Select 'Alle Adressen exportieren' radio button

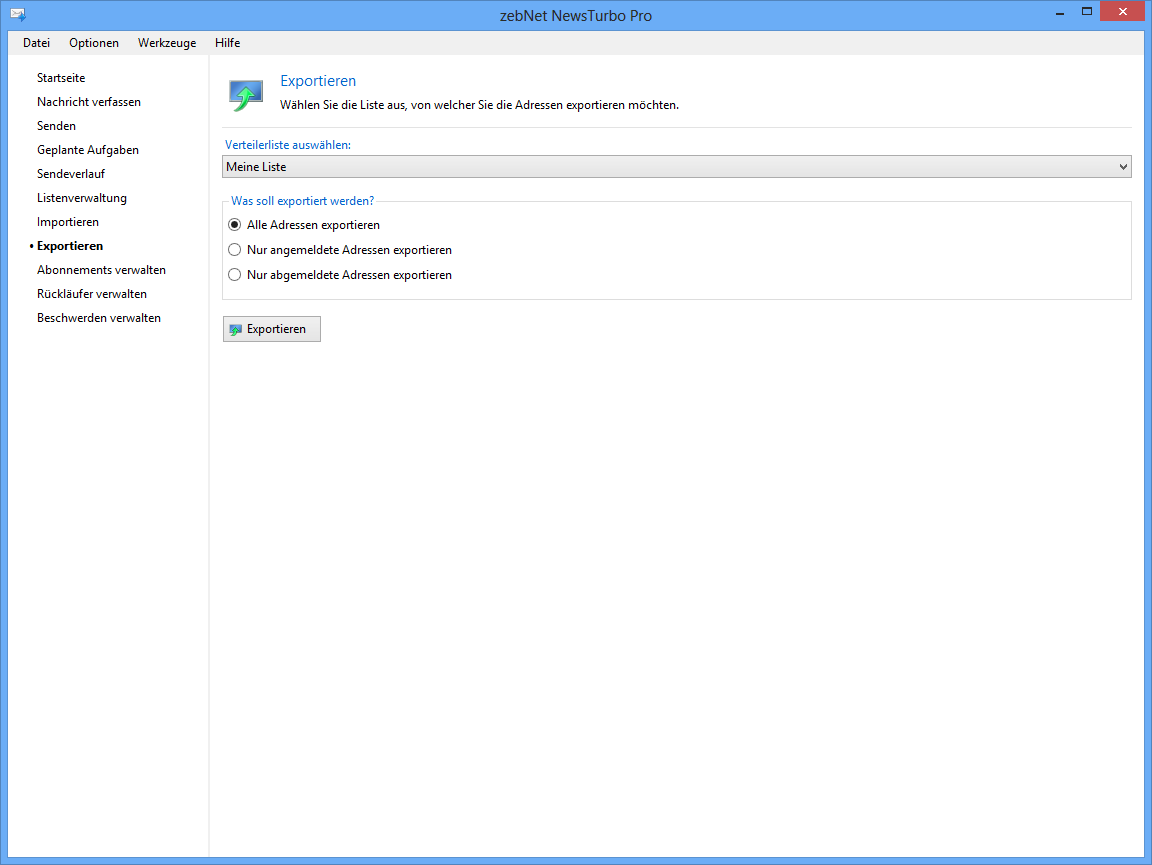[235, 225]
